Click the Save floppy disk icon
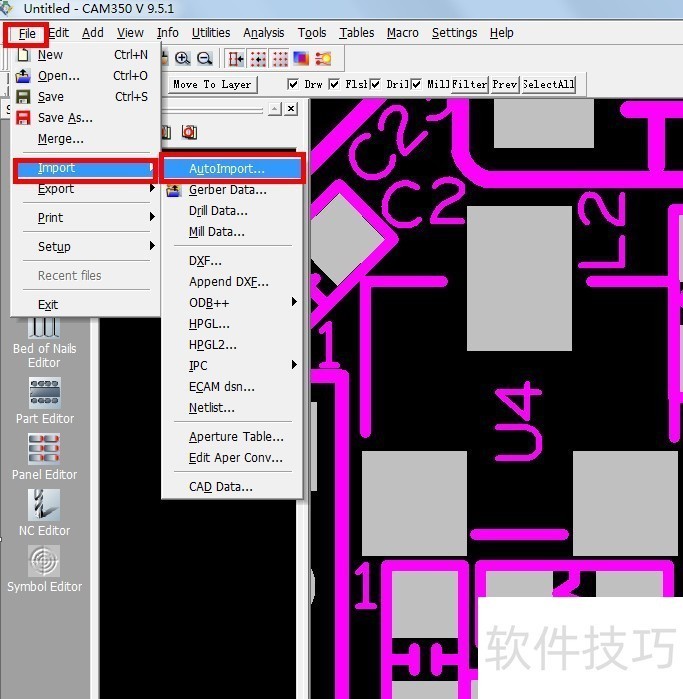This screenshot has width=683, height=699. coord(24,97)
